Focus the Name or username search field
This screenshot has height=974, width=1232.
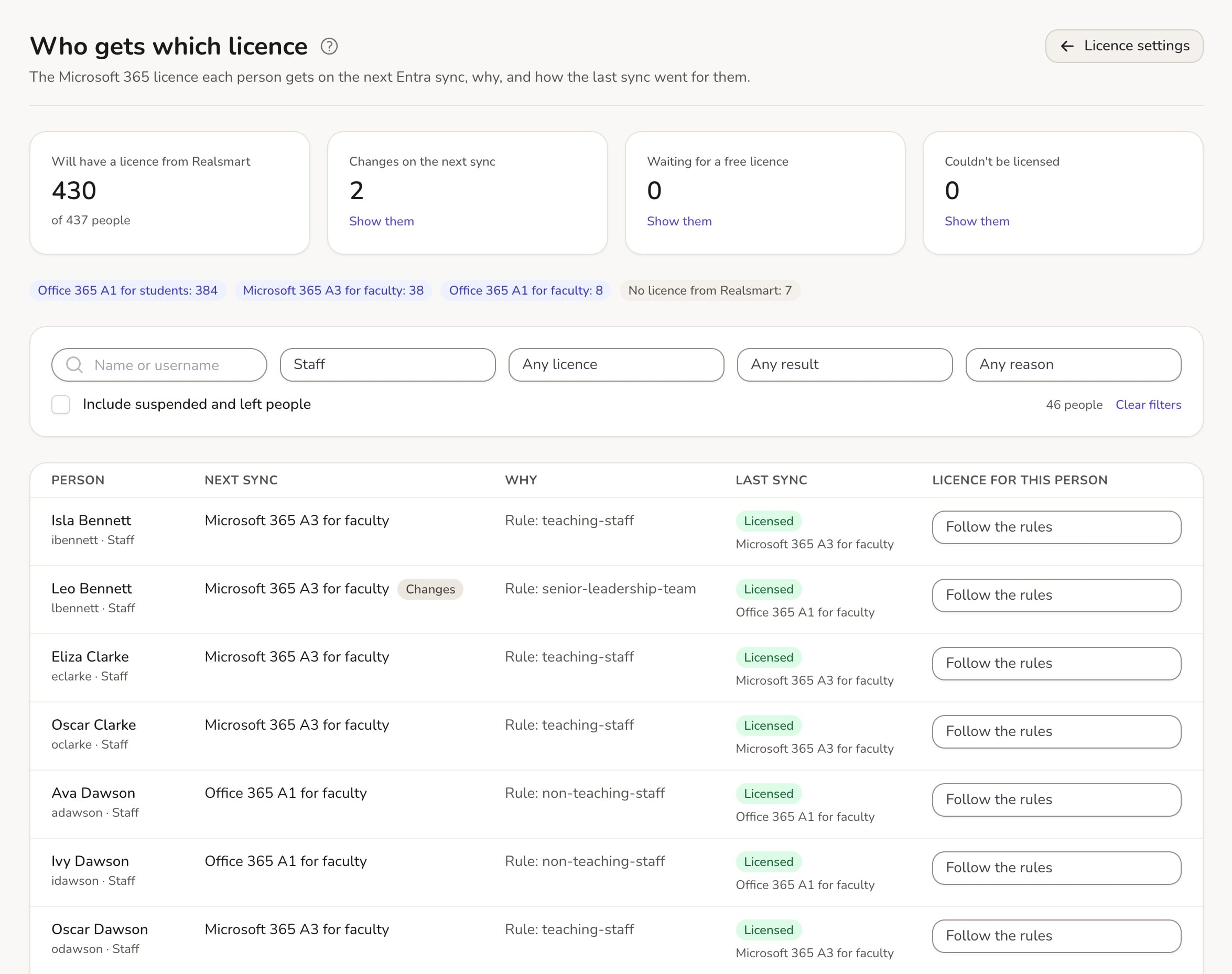pos(159,365)
